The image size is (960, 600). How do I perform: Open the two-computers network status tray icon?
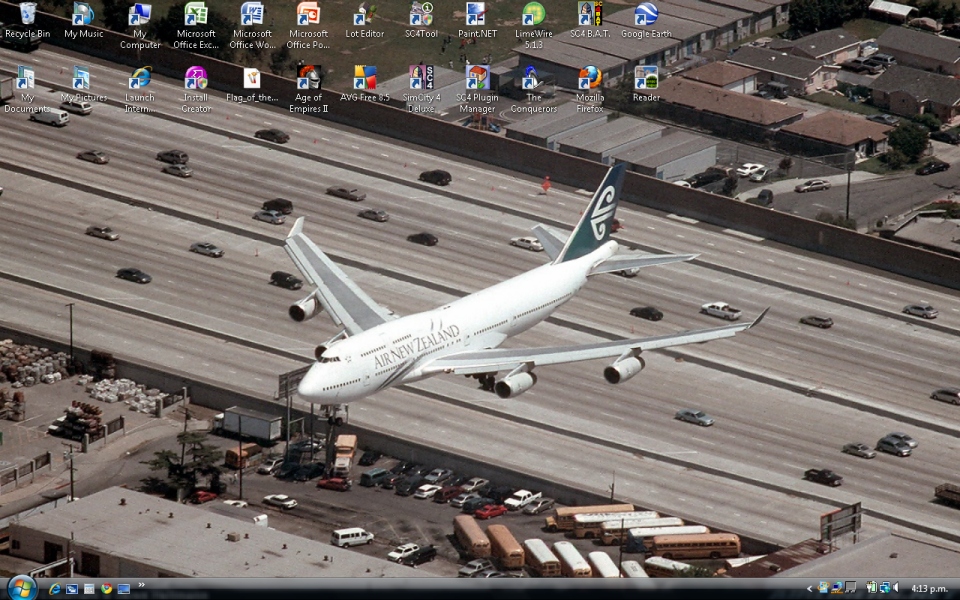coord(885,588)
